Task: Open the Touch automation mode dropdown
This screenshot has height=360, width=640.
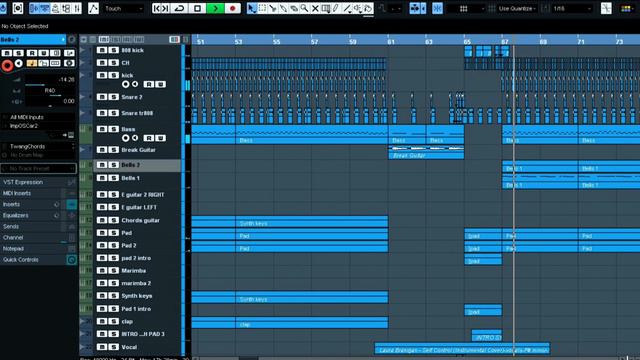Action: [x=124, y=8]
